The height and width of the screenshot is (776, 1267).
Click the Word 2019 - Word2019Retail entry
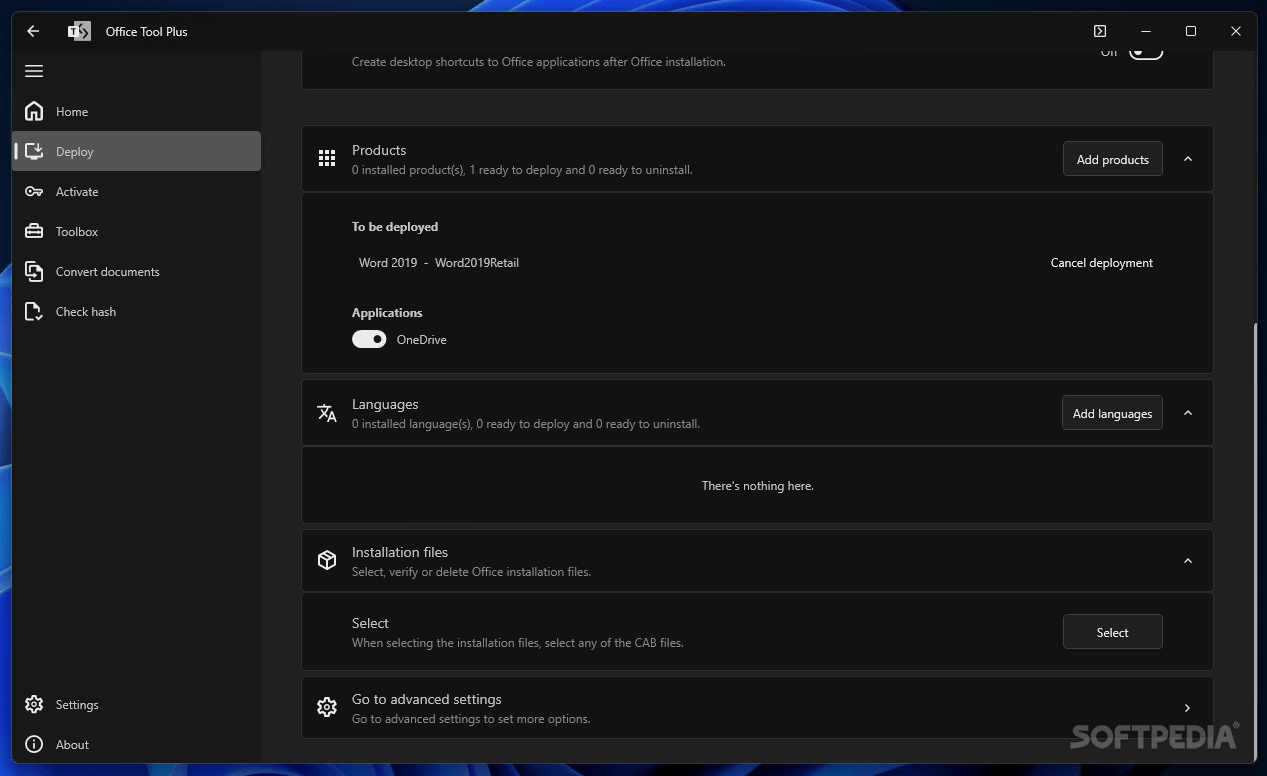coord(439,263)
